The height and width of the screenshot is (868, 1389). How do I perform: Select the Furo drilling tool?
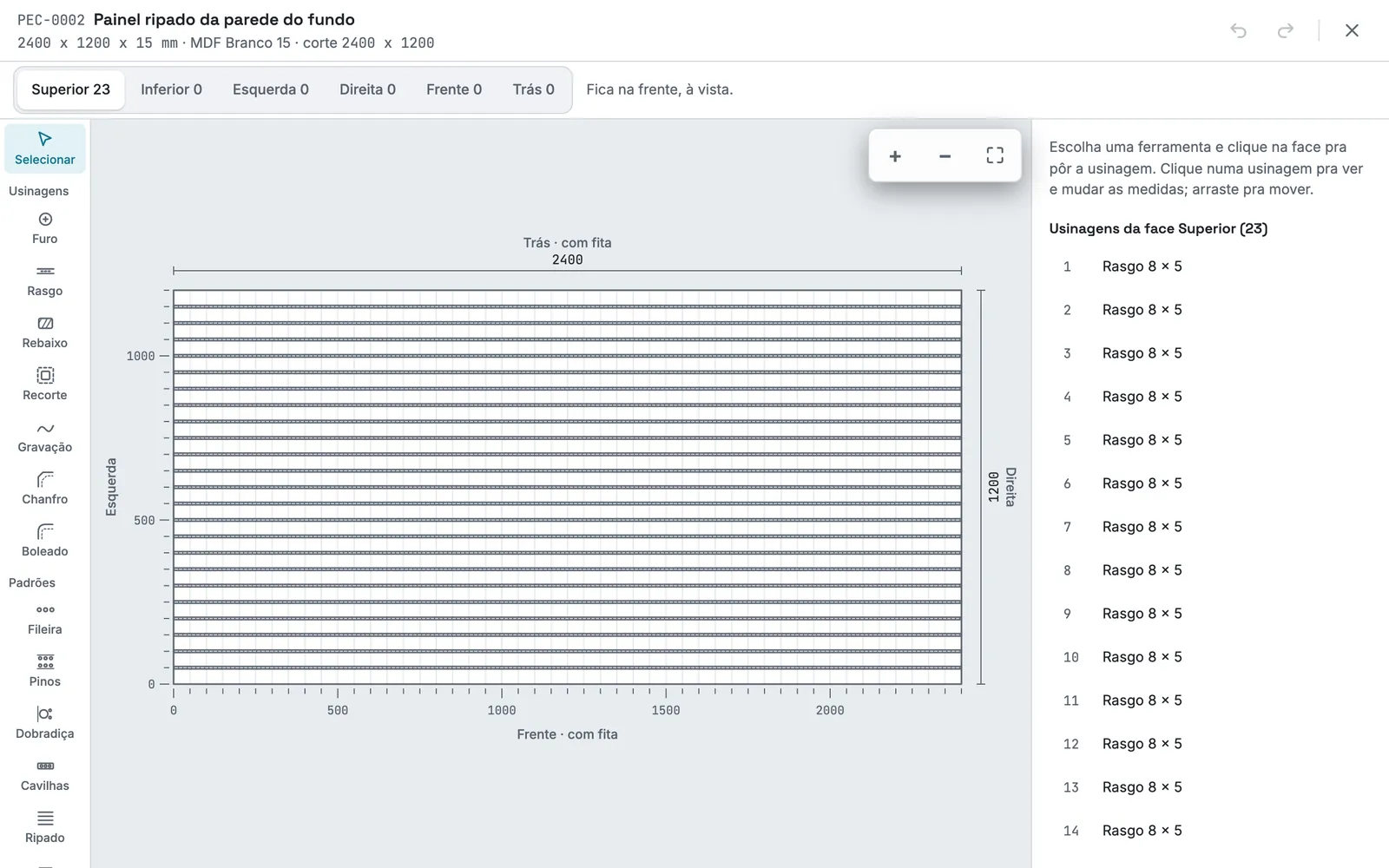point(45,228)
